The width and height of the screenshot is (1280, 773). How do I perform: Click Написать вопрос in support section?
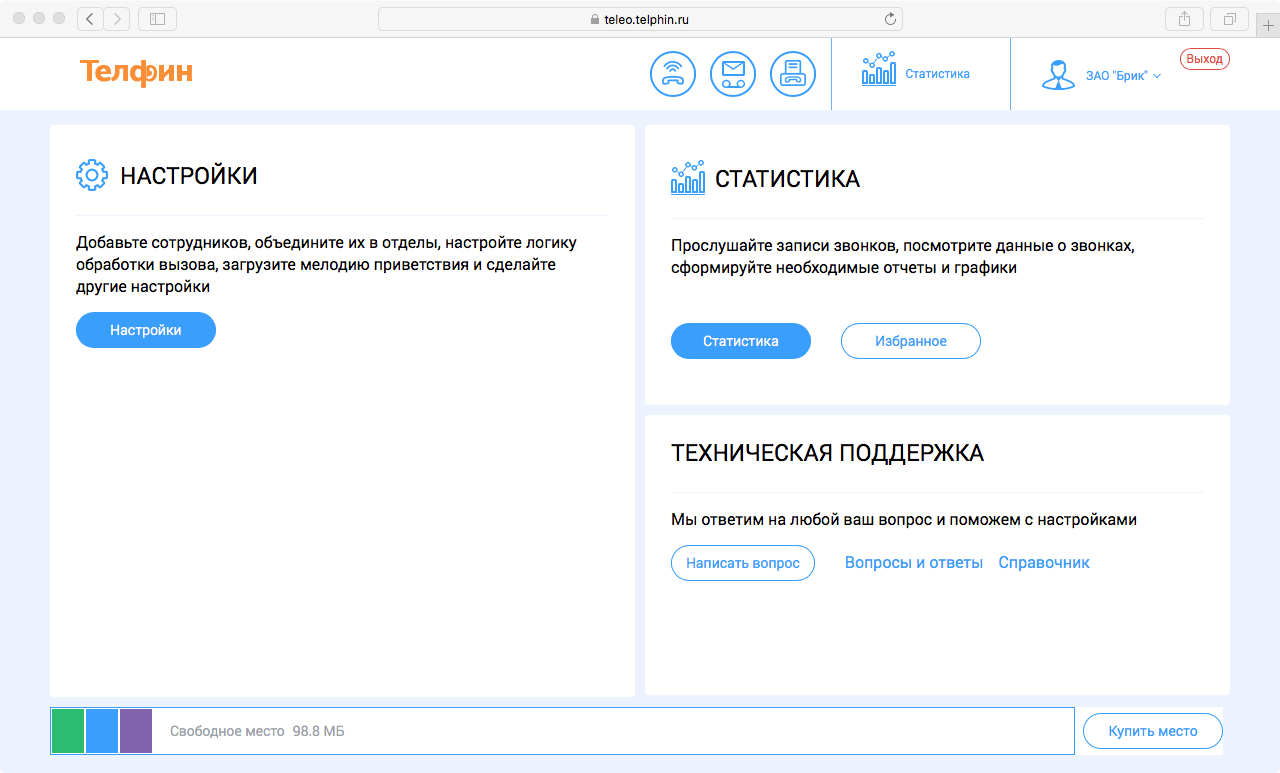(742, 563)
